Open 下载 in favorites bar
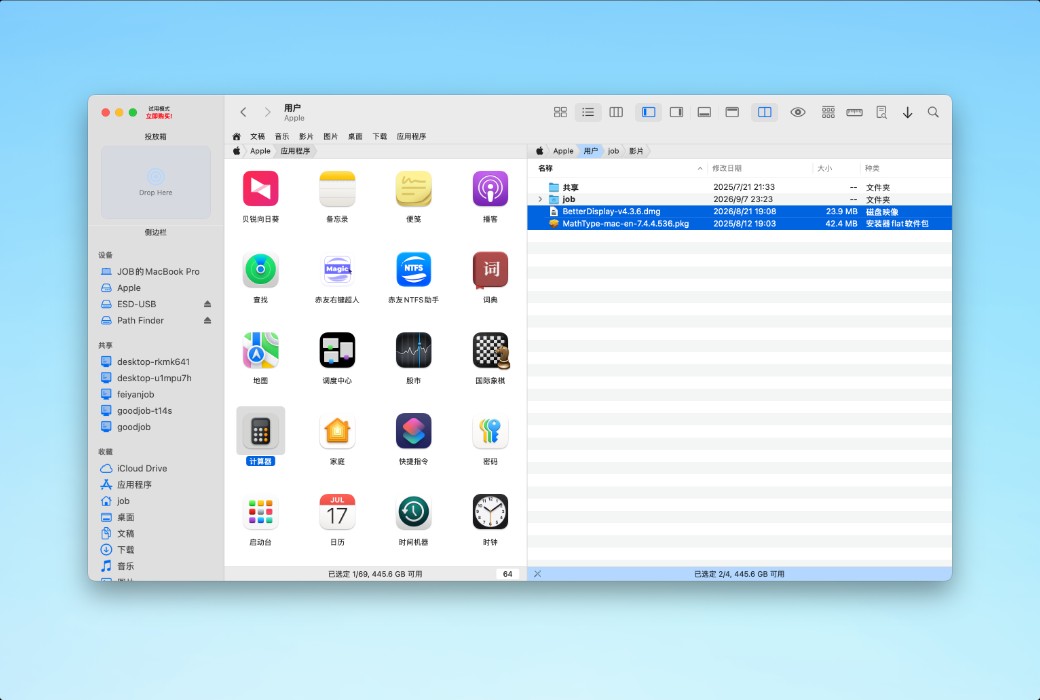This screenshot has height=700, width=1040. point(379,136)
